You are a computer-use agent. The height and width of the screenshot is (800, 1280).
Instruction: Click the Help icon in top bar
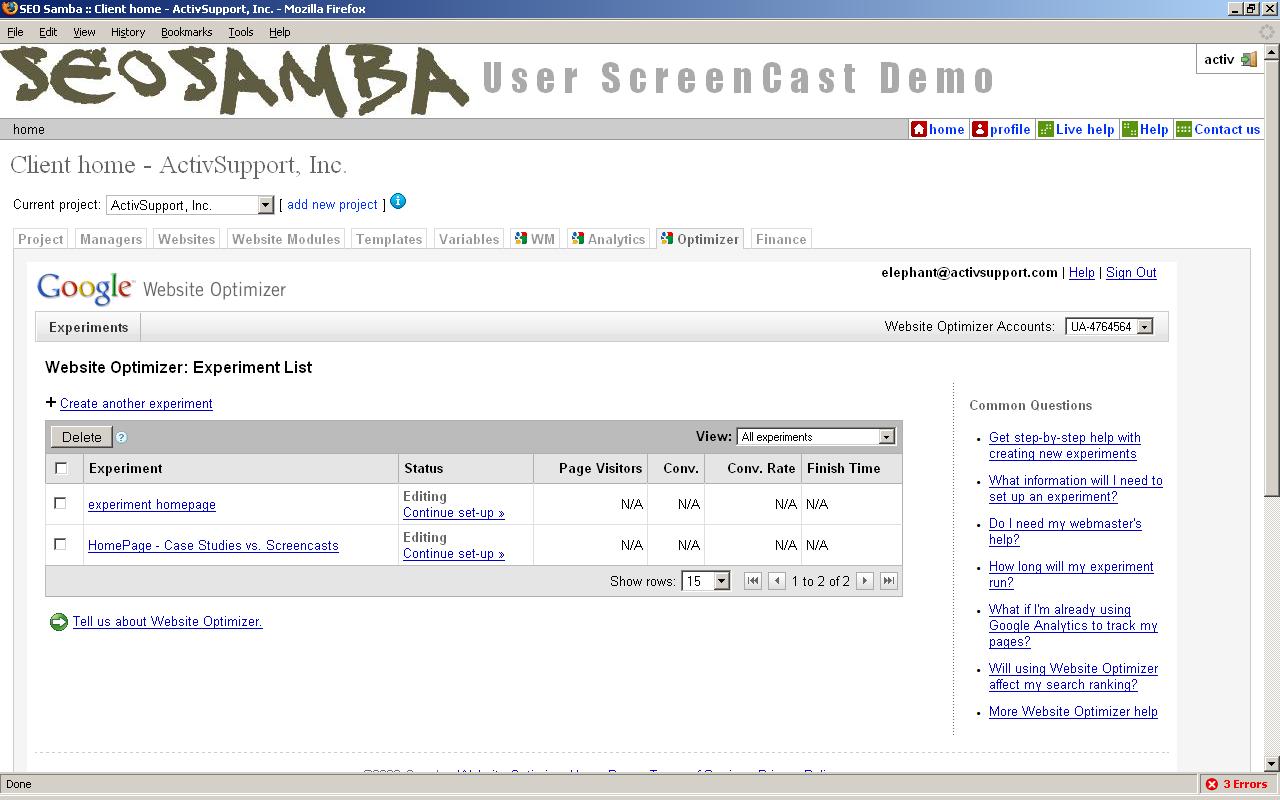(1129, 129)
